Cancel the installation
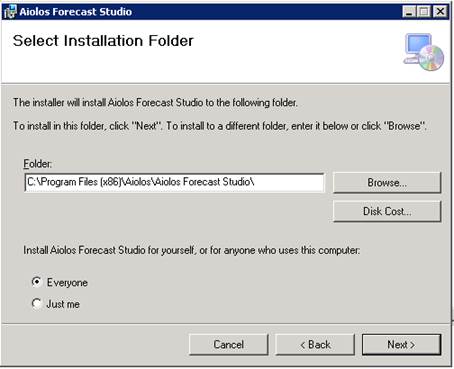This screenshot has width=454, height=369. point(228,344)
